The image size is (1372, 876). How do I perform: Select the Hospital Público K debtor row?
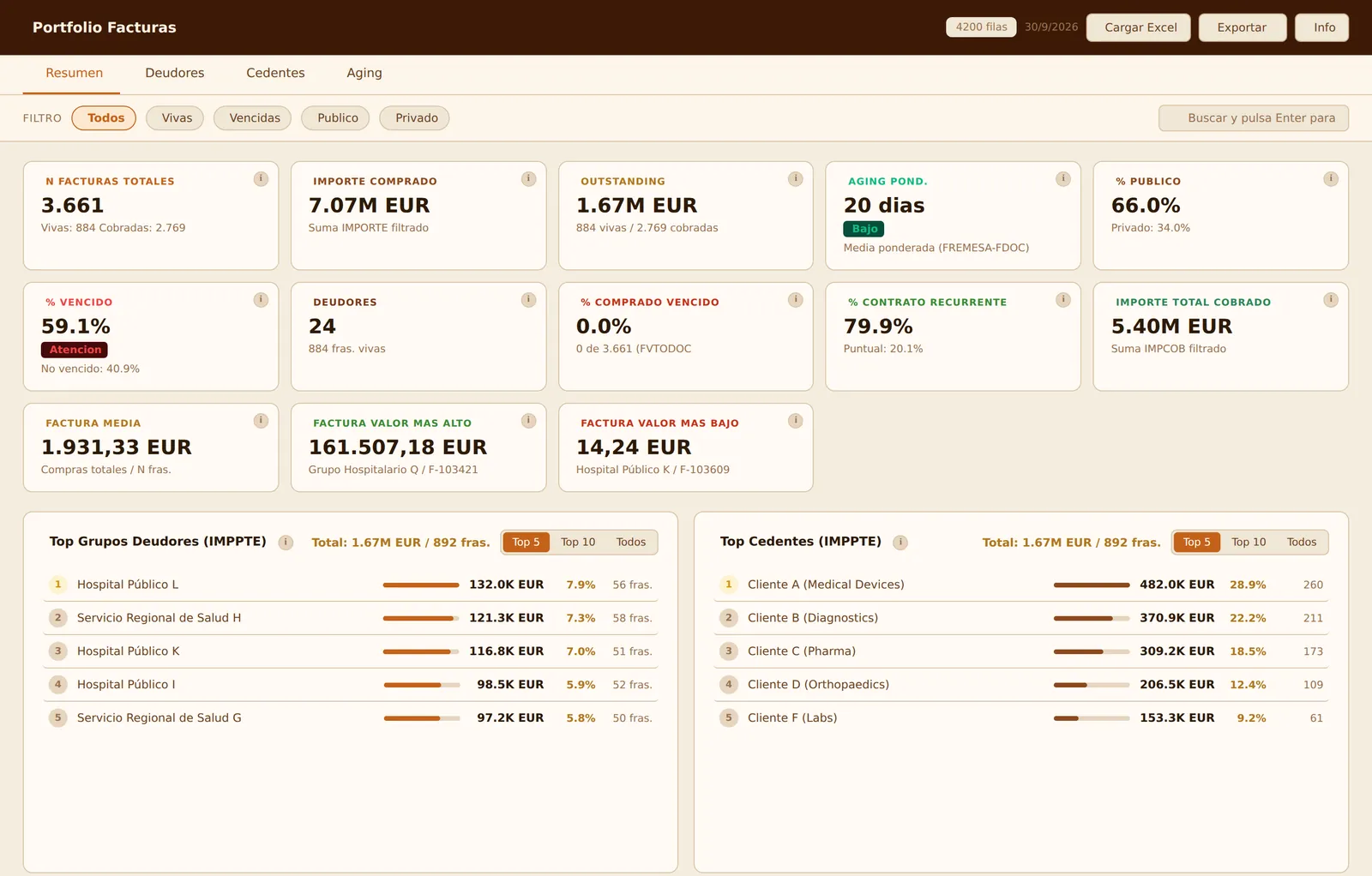(x=350, y=651)
